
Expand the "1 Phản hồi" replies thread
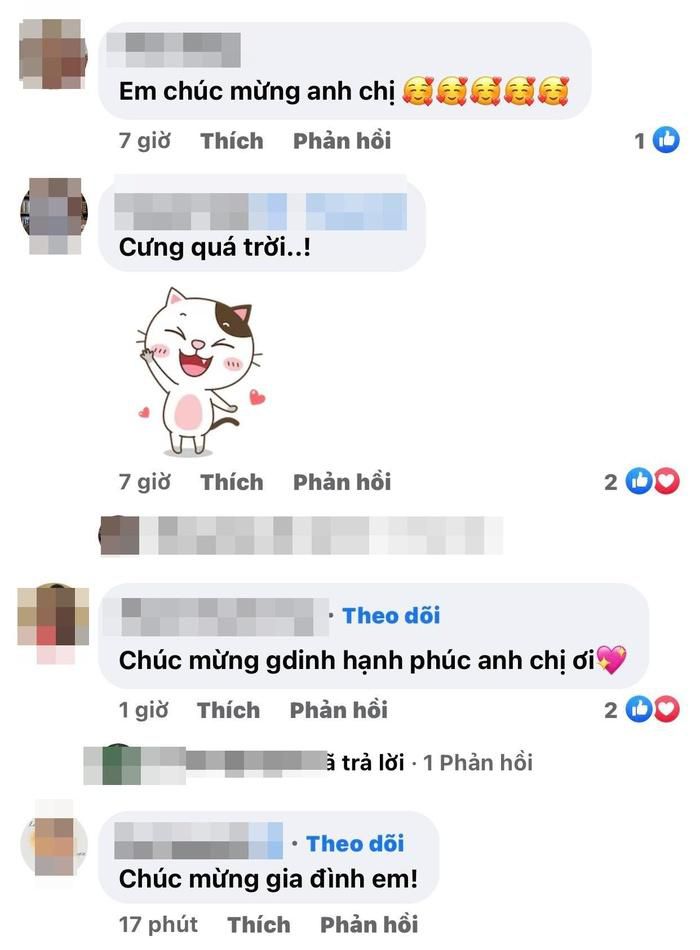tap(478, 763)
